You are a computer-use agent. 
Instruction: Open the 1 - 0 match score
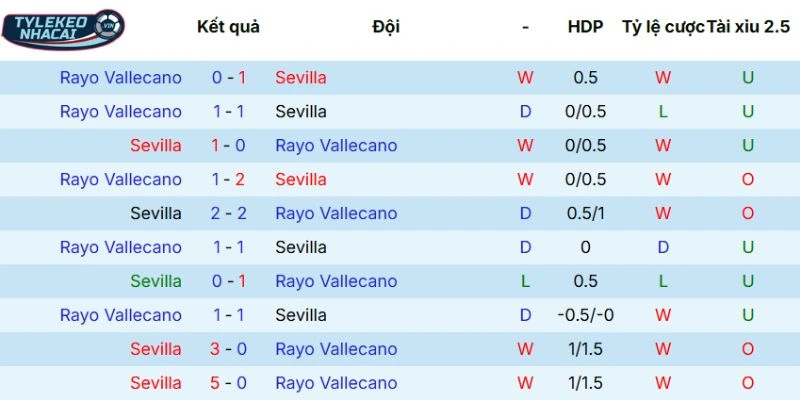[228, 145]
